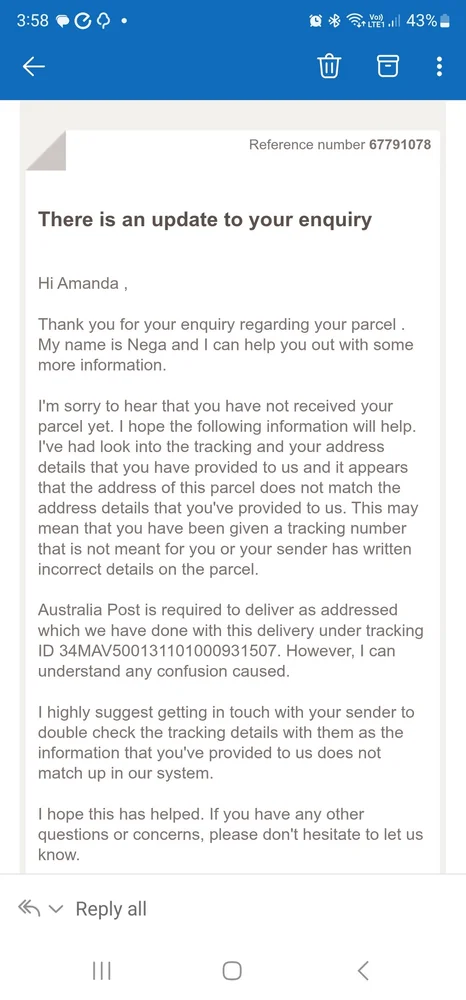This screenshot has height=1000, width=466.
Task: Tap the Android navigation back chevron
Action: coord(363,971)
